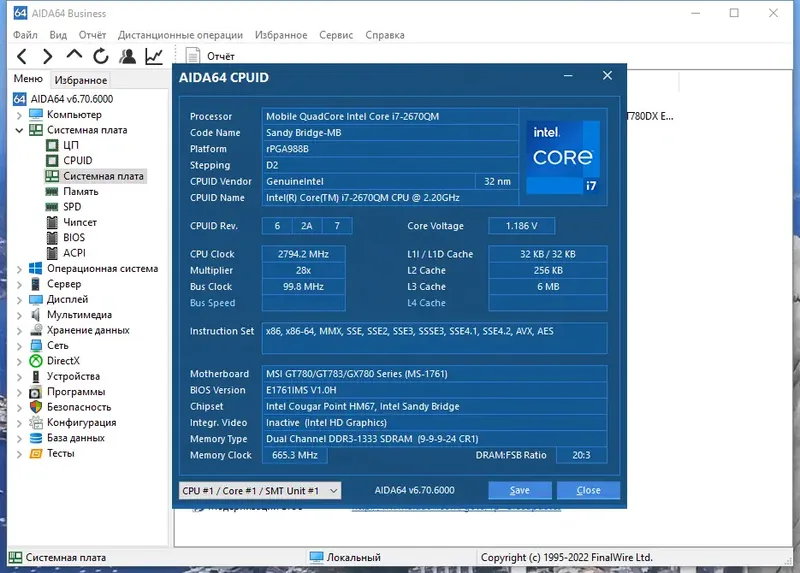Click the CPU Clock 2794.2 MHz value
This screenshot has height=573, width=800.
(x=304, y=254)
